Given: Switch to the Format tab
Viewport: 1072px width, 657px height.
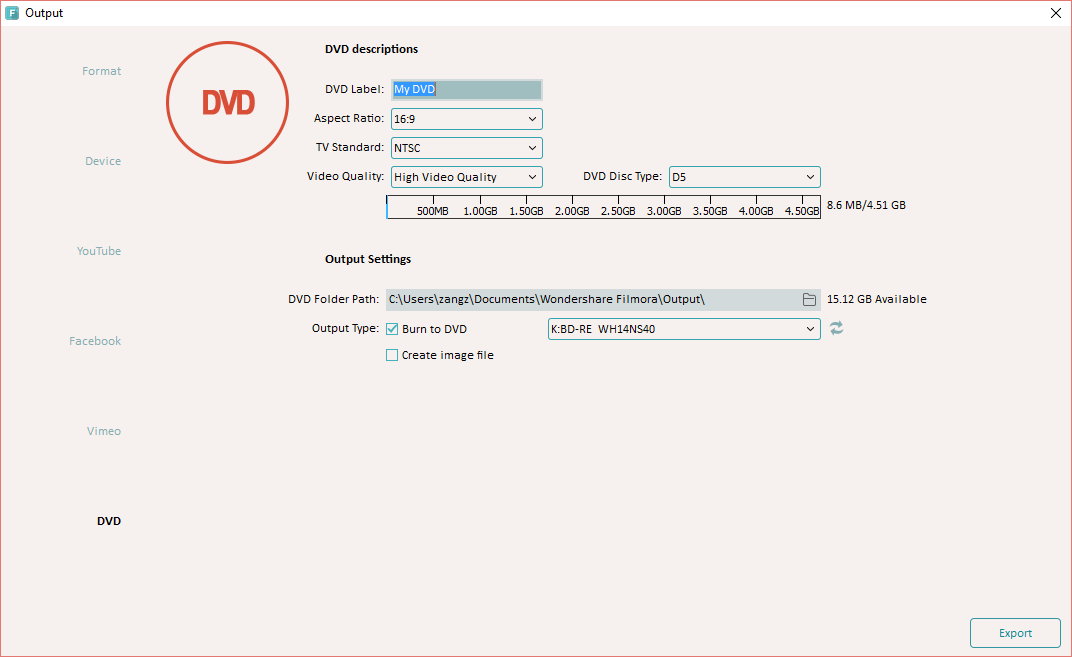Looking at the screenshot, I should pyautogui.click(x=101, y=71).
